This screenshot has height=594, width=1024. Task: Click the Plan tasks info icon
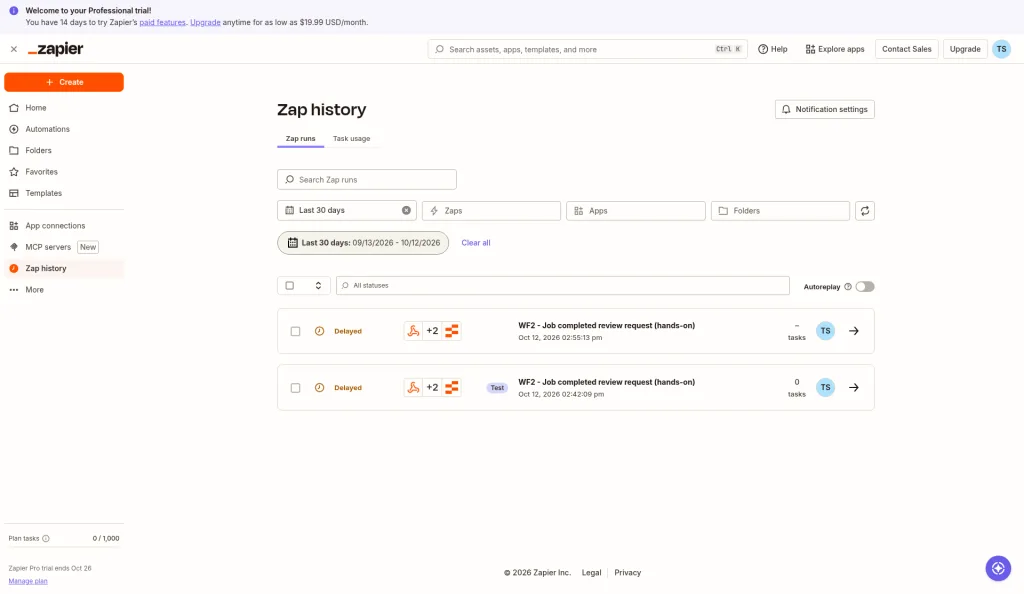(46, 539)
